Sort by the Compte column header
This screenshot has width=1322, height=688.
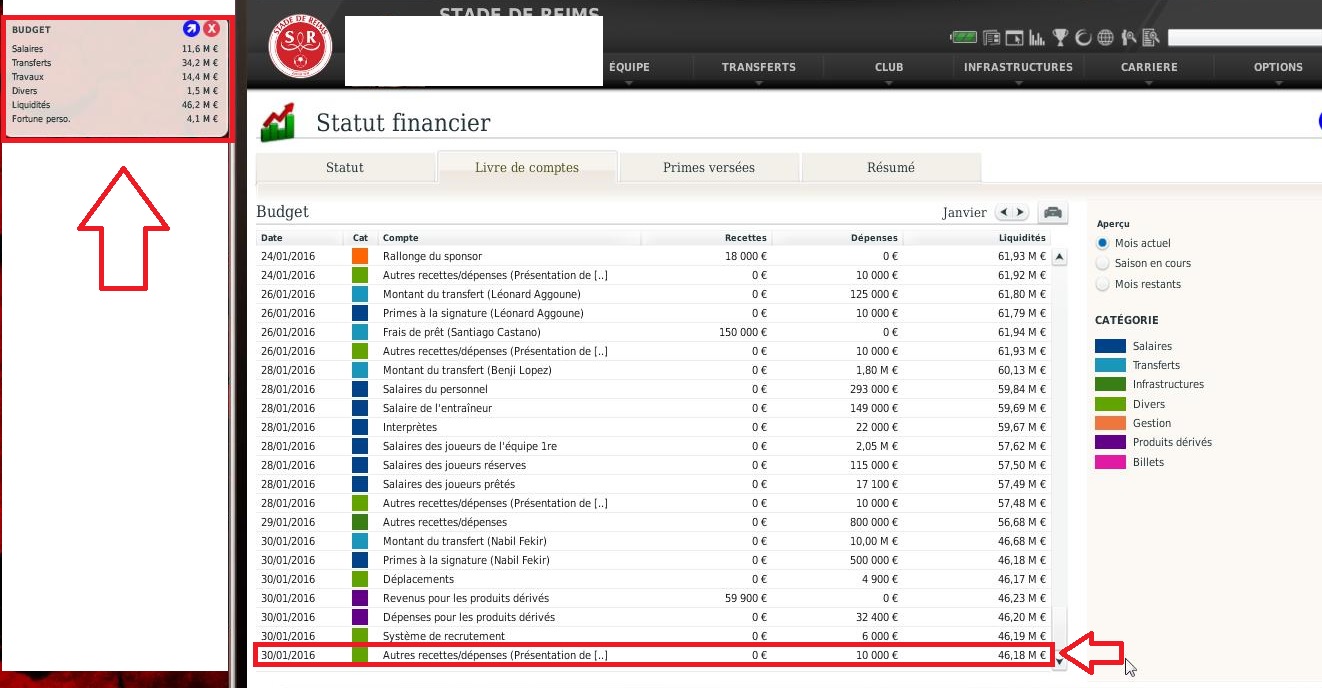click(401, 238)
